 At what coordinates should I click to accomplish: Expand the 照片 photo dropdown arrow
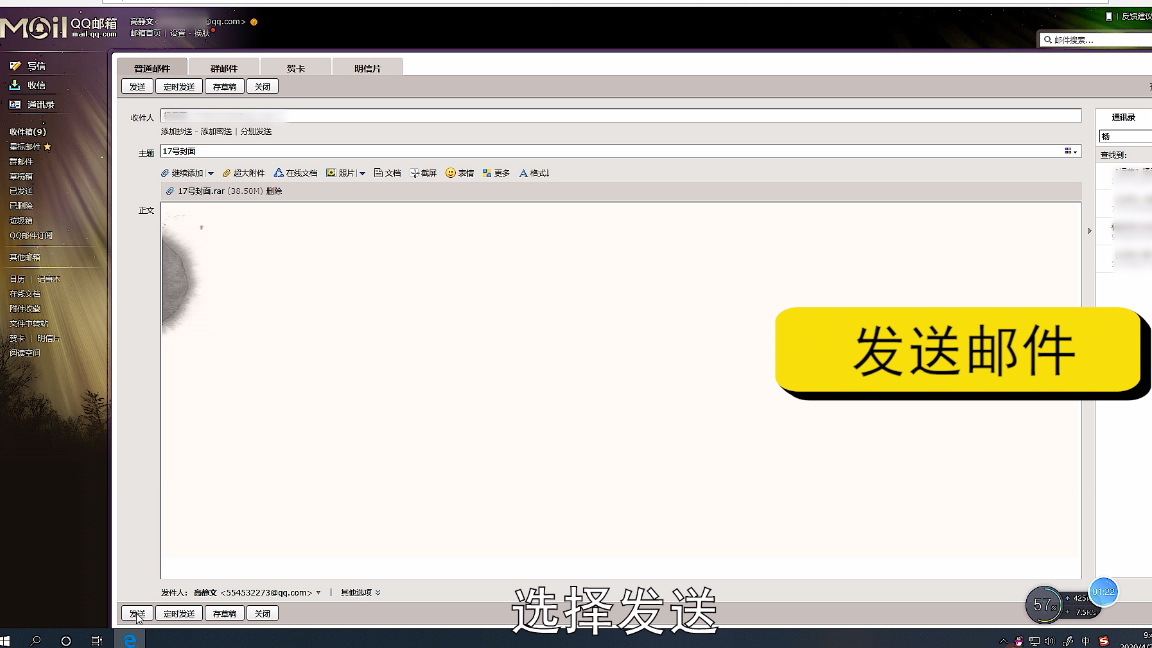(362, 174)
